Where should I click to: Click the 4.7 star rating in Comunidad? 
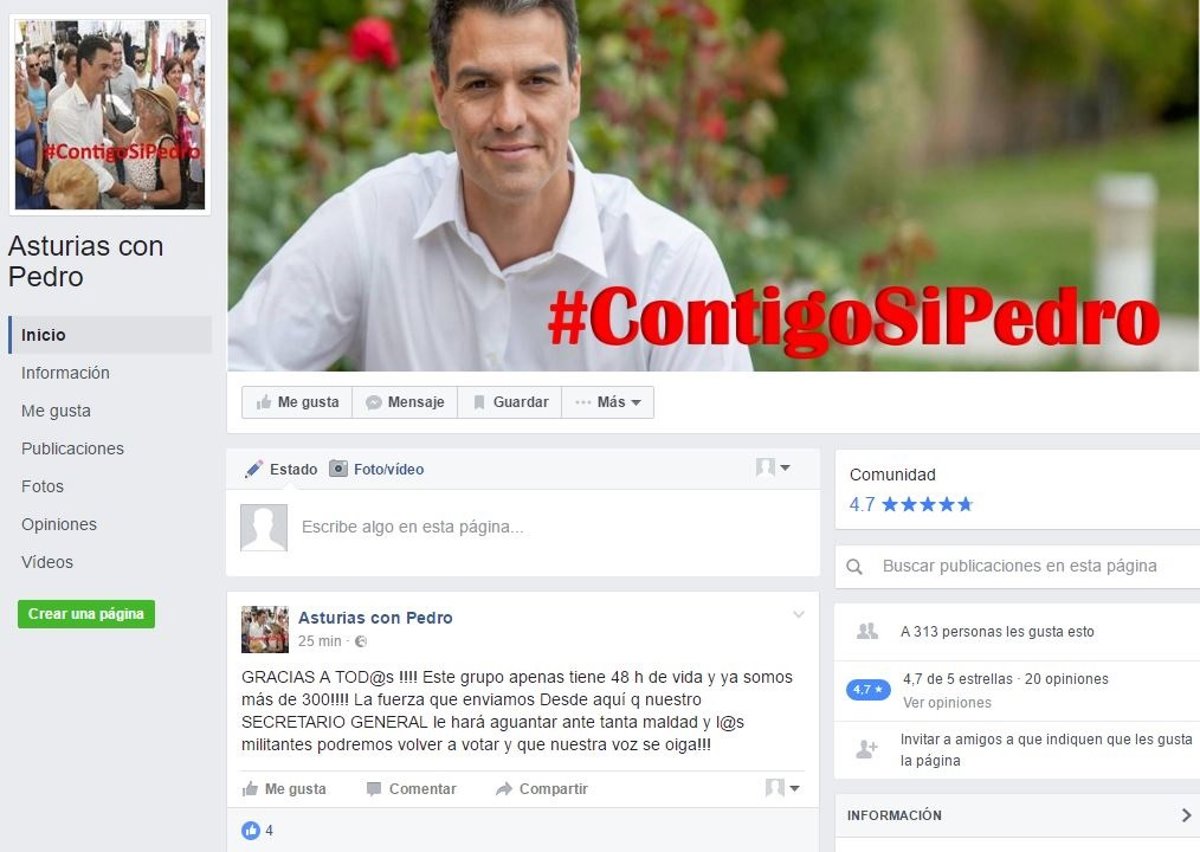911,505
